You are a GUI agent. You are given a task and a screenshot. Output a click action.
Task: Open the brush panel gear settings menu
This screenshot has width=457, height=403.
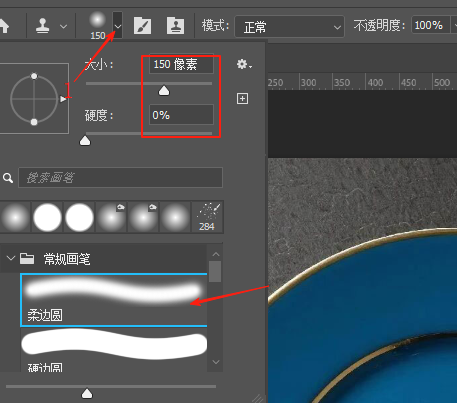point(244,64)
